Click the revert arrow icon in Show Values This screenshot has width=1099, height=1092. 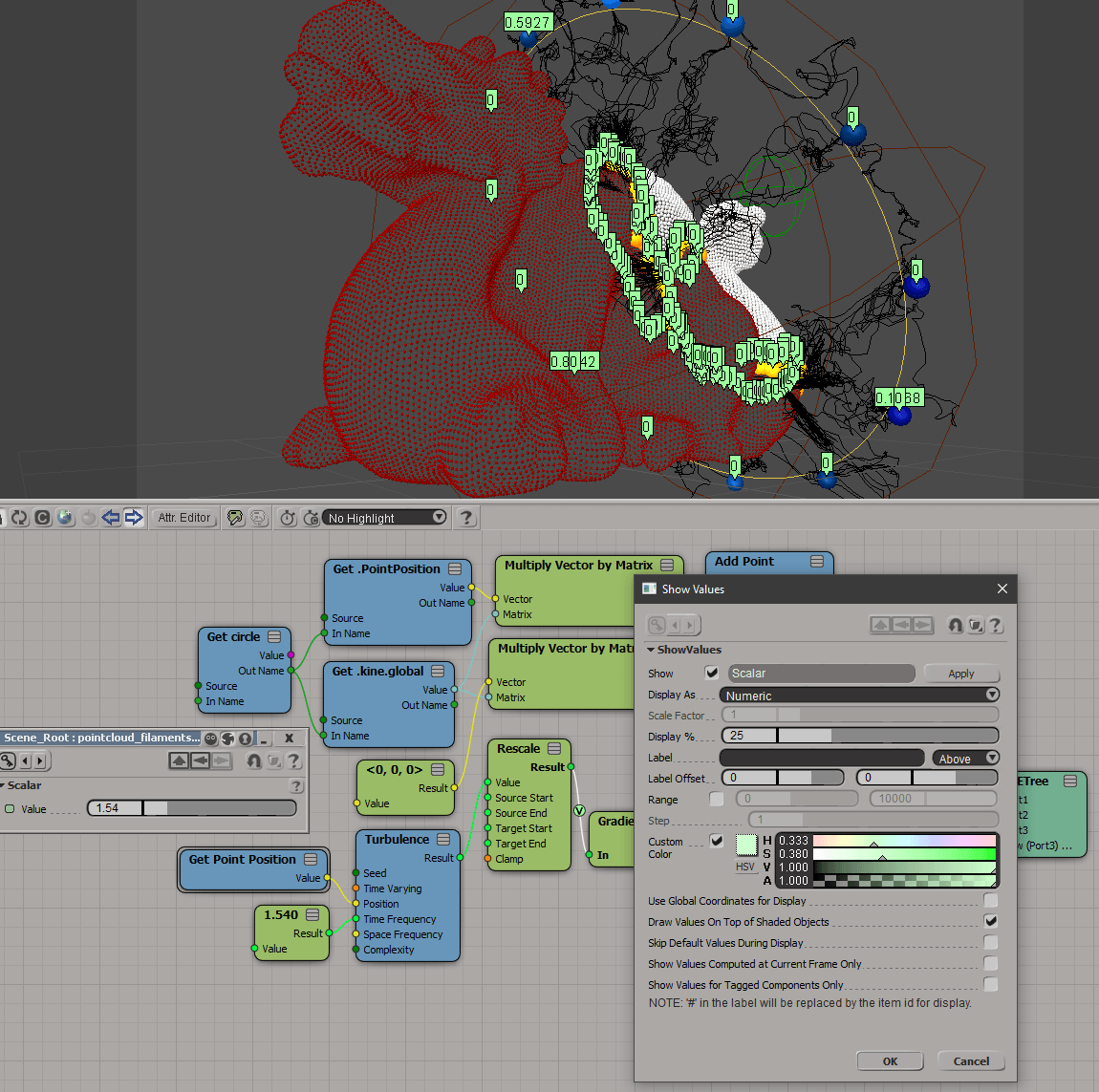[955, 625]
